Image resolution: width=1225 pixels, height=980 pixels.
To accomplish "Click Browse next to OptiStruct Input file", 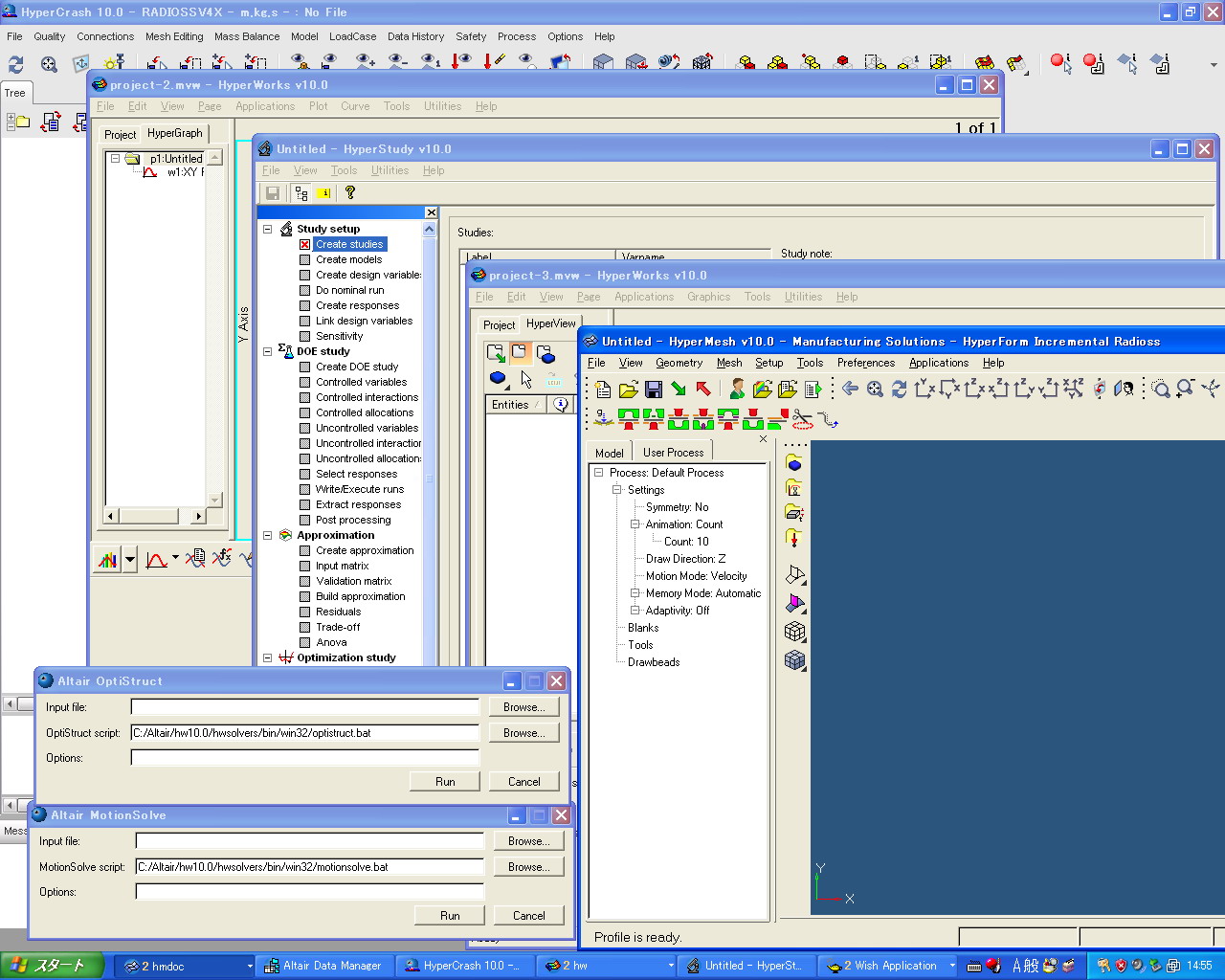I will (x=523, y=707).
